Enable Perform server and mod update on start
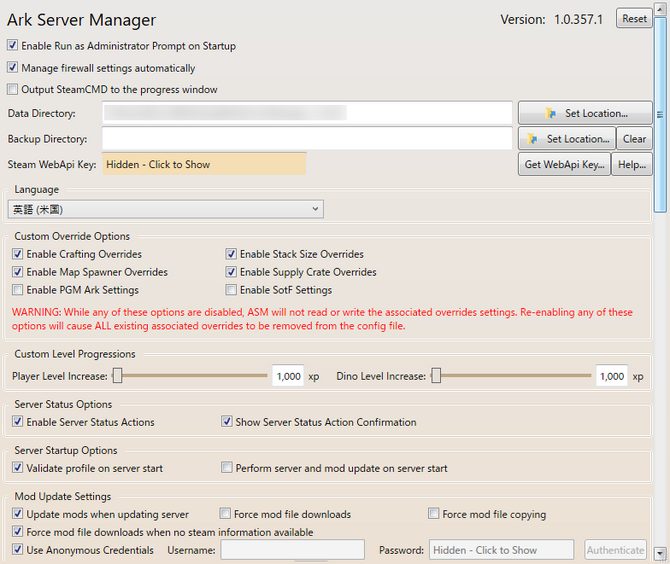The image size is (670, 564). pos(227,467)
